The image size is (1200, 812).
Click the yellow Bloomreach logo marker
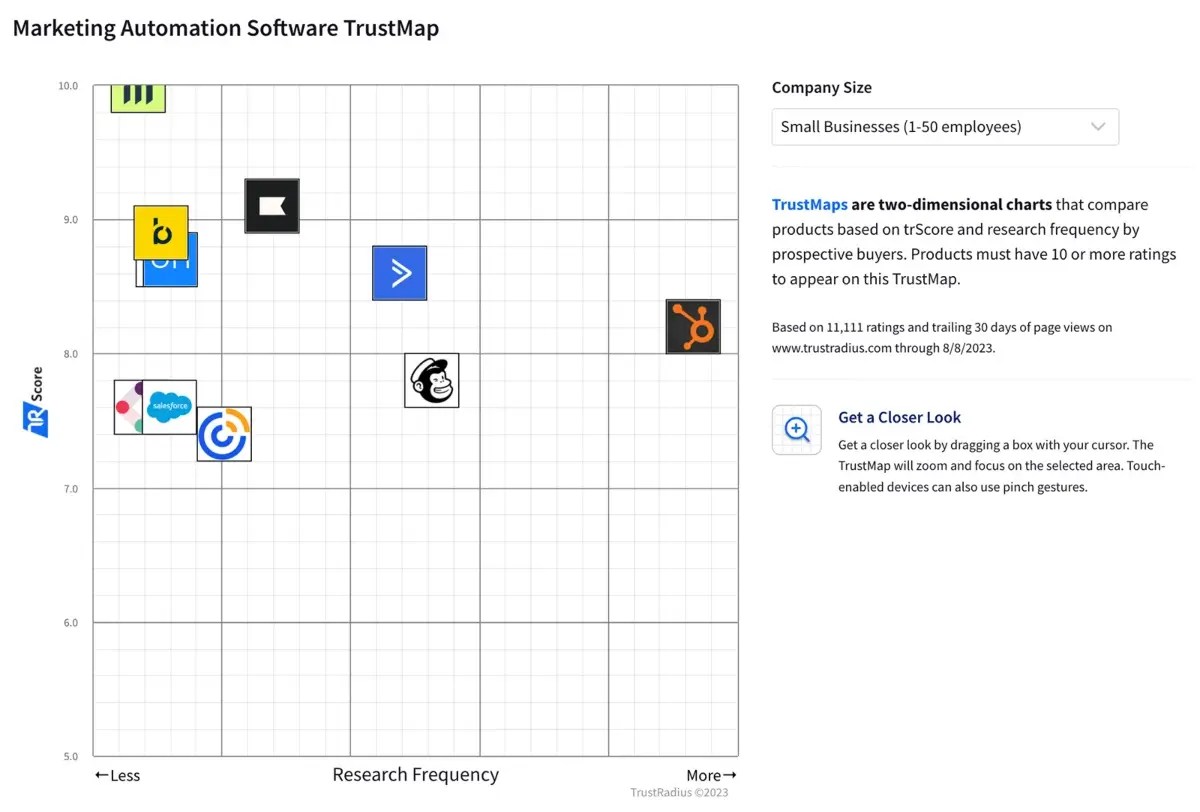(161, 232)
